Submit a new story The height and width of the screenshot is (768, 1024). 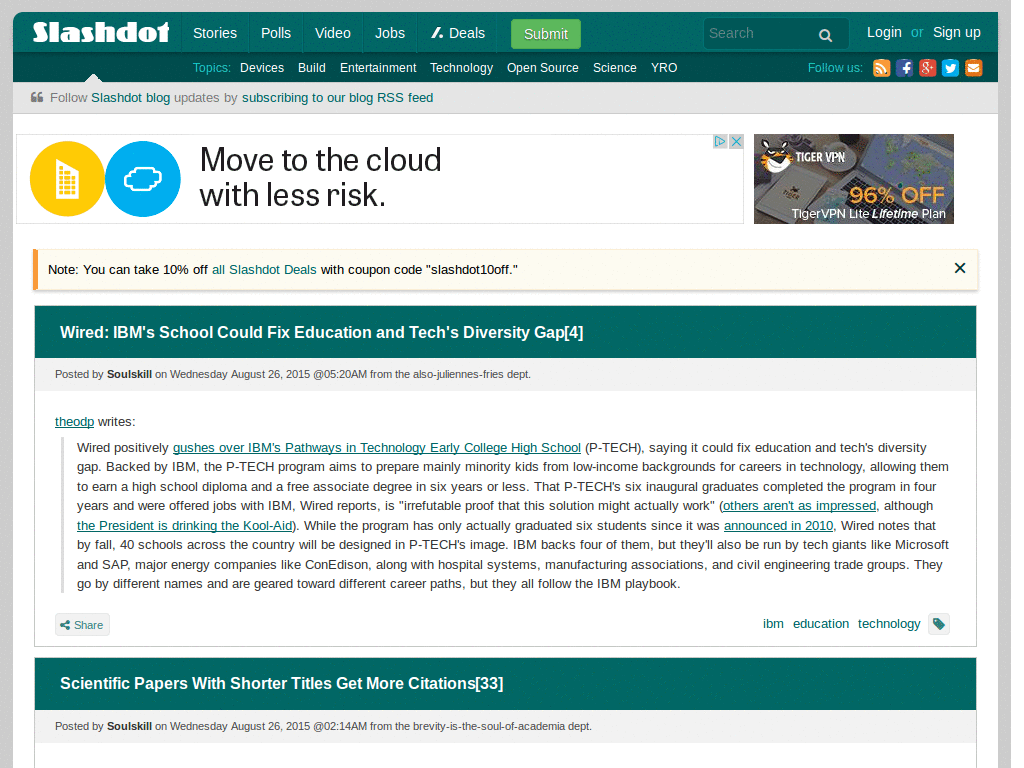click(545, 33)
